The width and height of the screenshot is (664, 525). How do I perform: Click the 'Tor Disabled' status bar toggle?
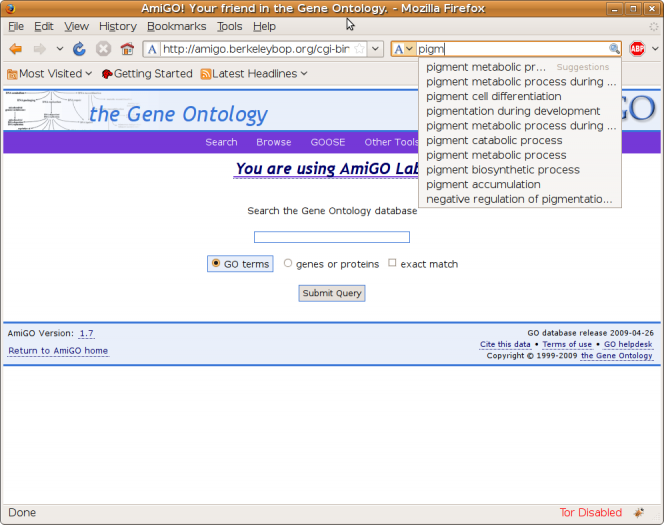tap(591, 513)
